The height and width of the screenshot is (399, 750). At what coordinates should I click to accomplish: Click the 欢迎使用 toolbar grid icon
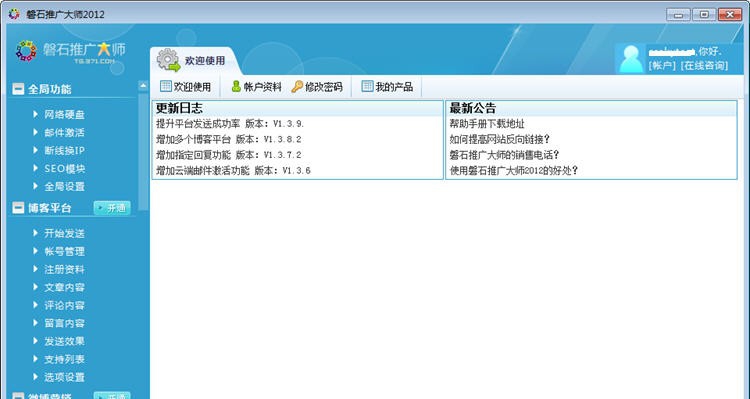pos(166,86)
